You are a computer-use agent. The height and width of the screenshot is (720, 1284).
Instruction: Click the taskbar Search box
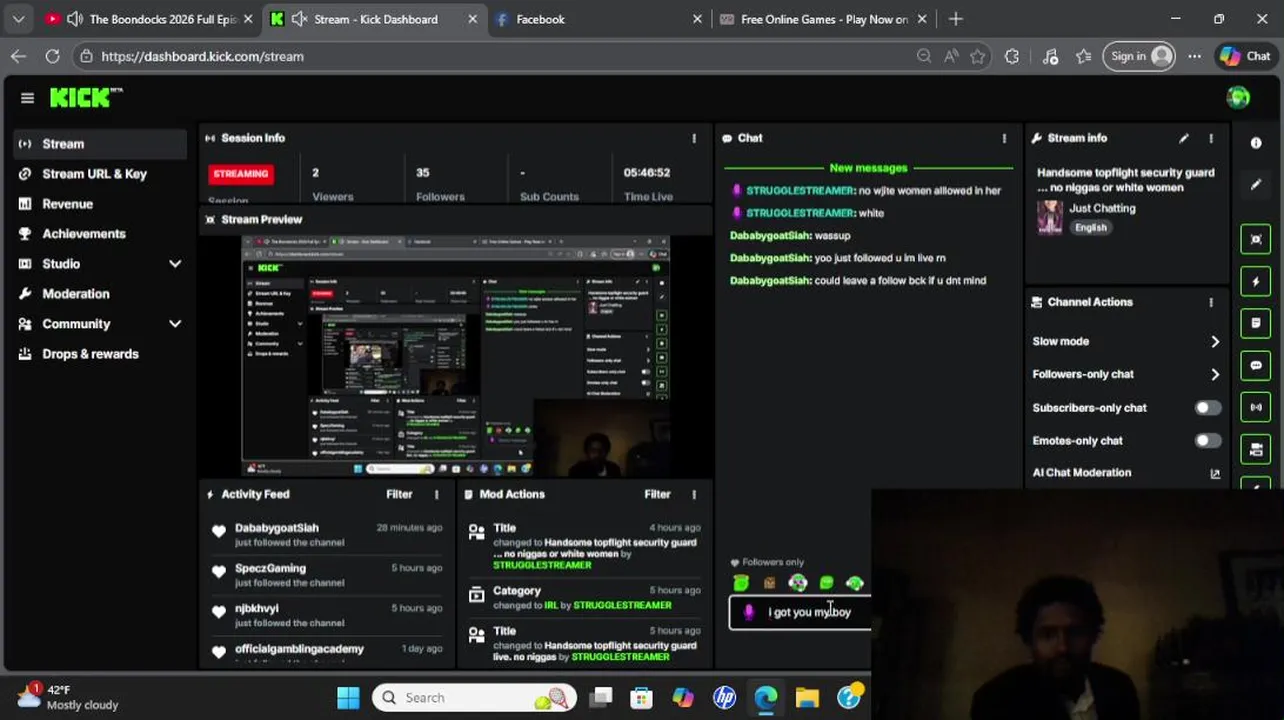pyautogui.click(x=475, y=698)
